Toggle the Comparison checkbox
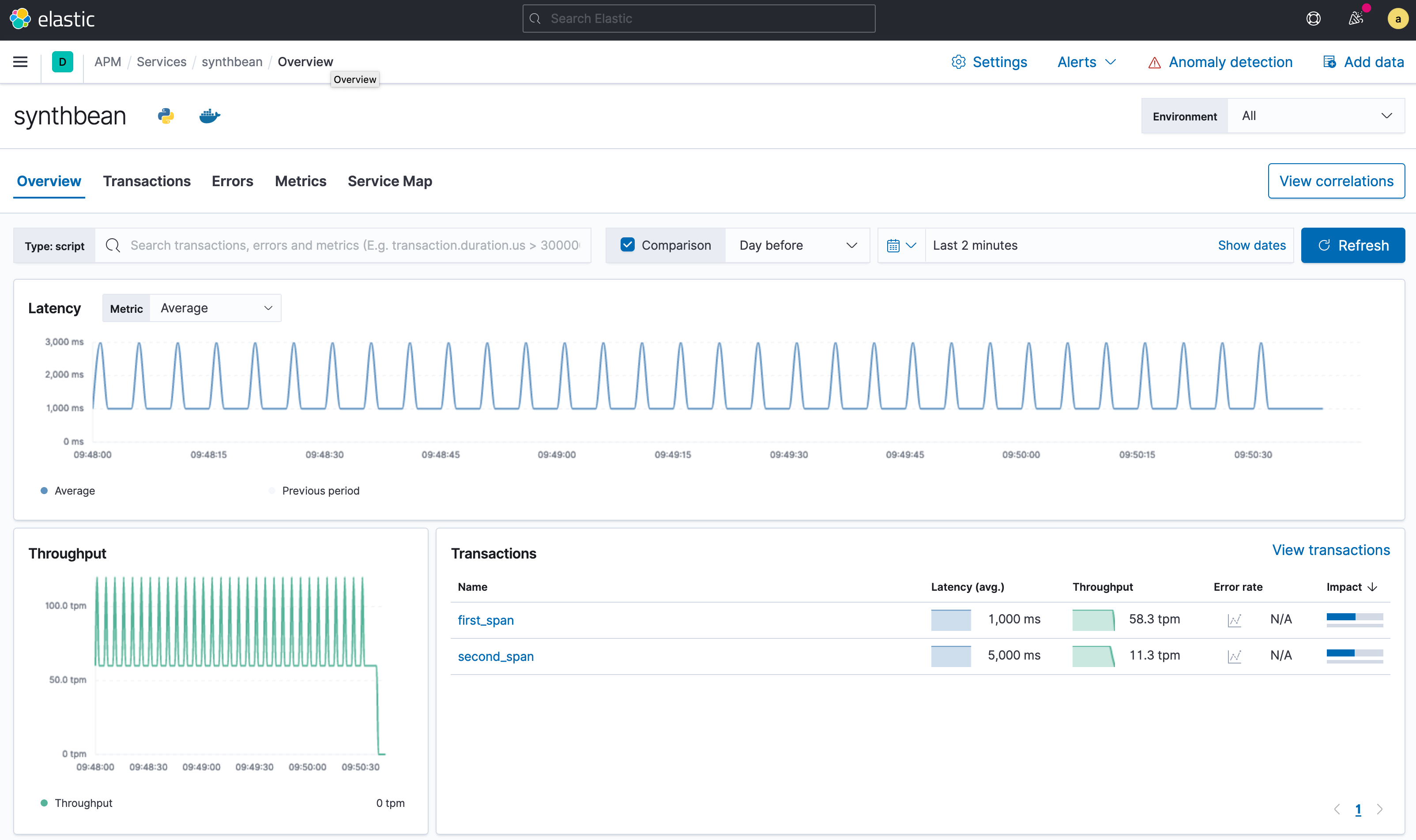The image size is (1416, 840). (x=627, y=244)
